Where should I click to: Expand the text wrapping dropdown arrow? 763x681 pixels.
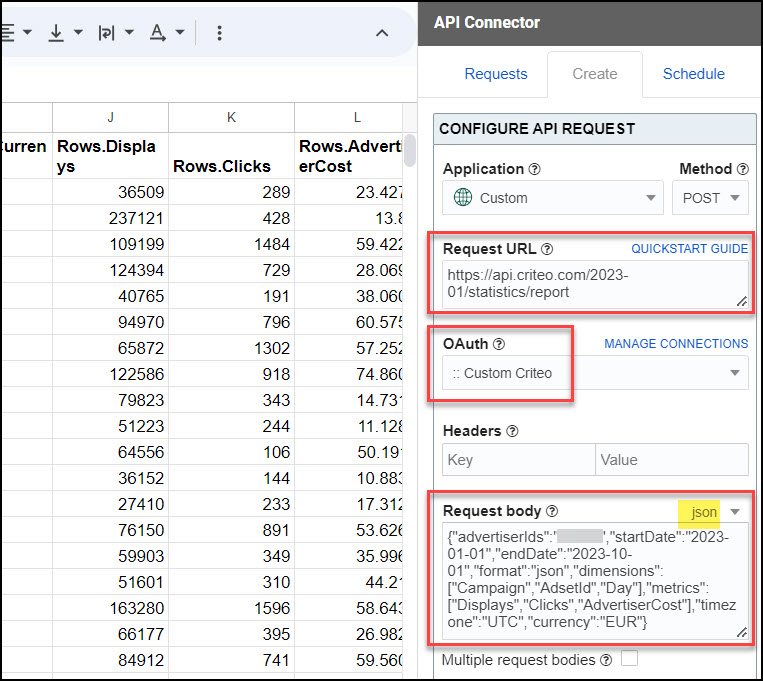click(129, 33)
